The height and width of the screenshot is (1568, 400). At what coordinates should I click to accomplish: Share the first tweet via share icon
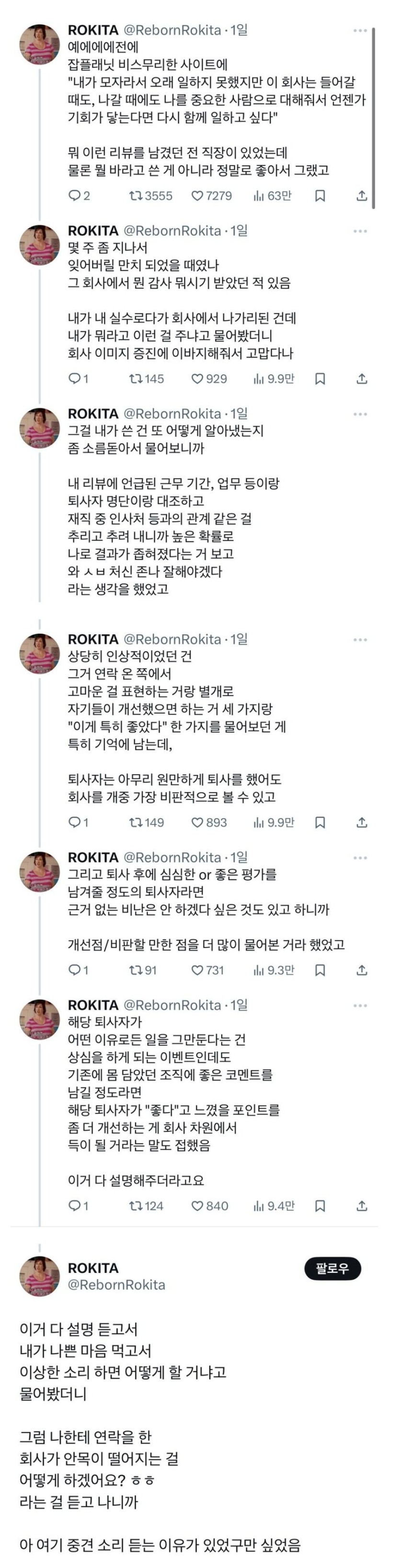pos(362,196)
